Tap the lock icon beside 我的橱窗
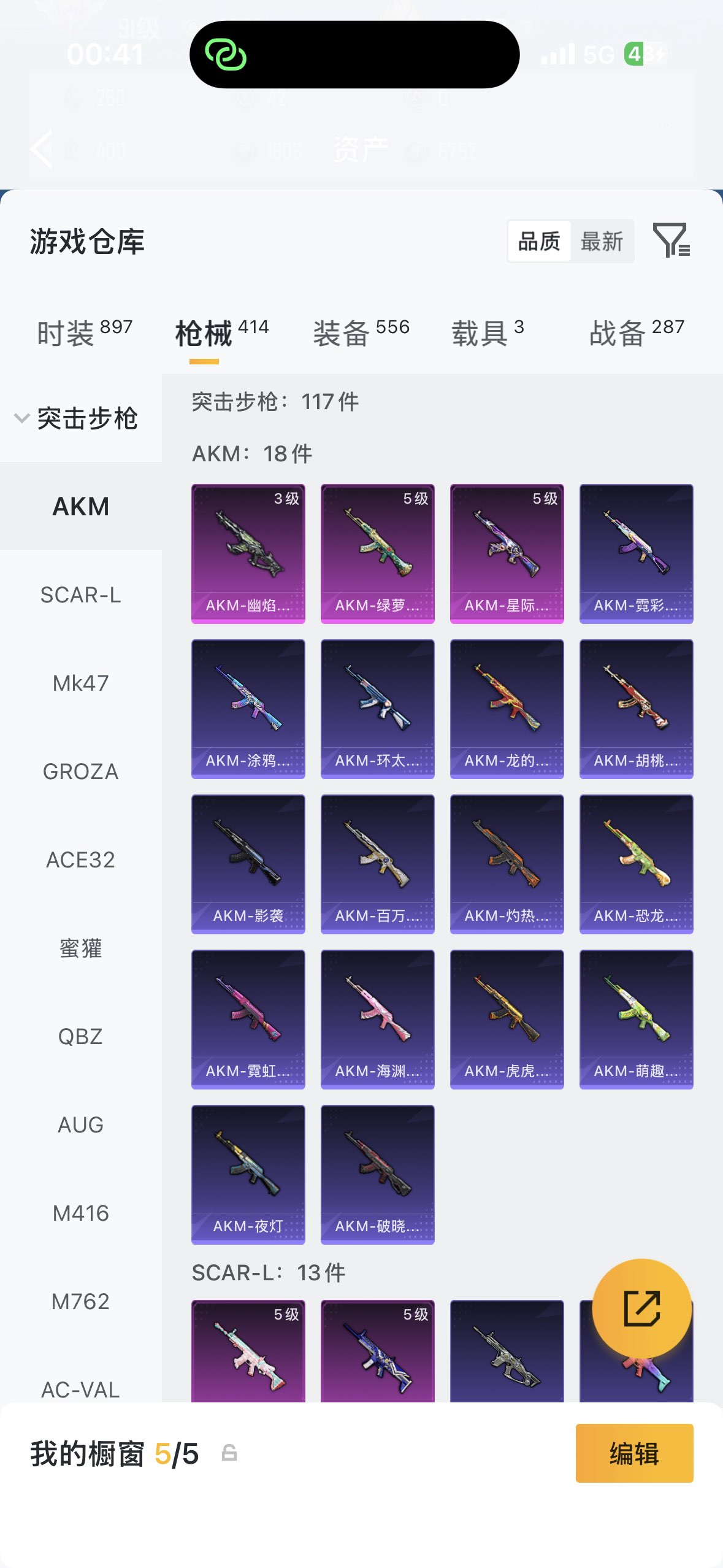The width and height of the screenshot is (723, 1568). pos(229,1453)
